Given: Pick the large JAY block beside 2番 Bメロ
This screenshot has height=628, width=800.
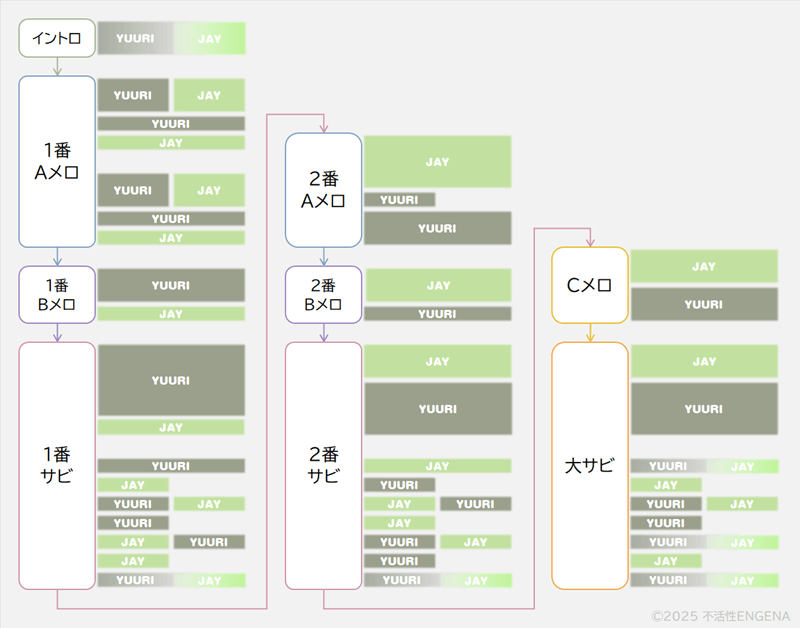Looking at the screenshot, I should point(437,285).
